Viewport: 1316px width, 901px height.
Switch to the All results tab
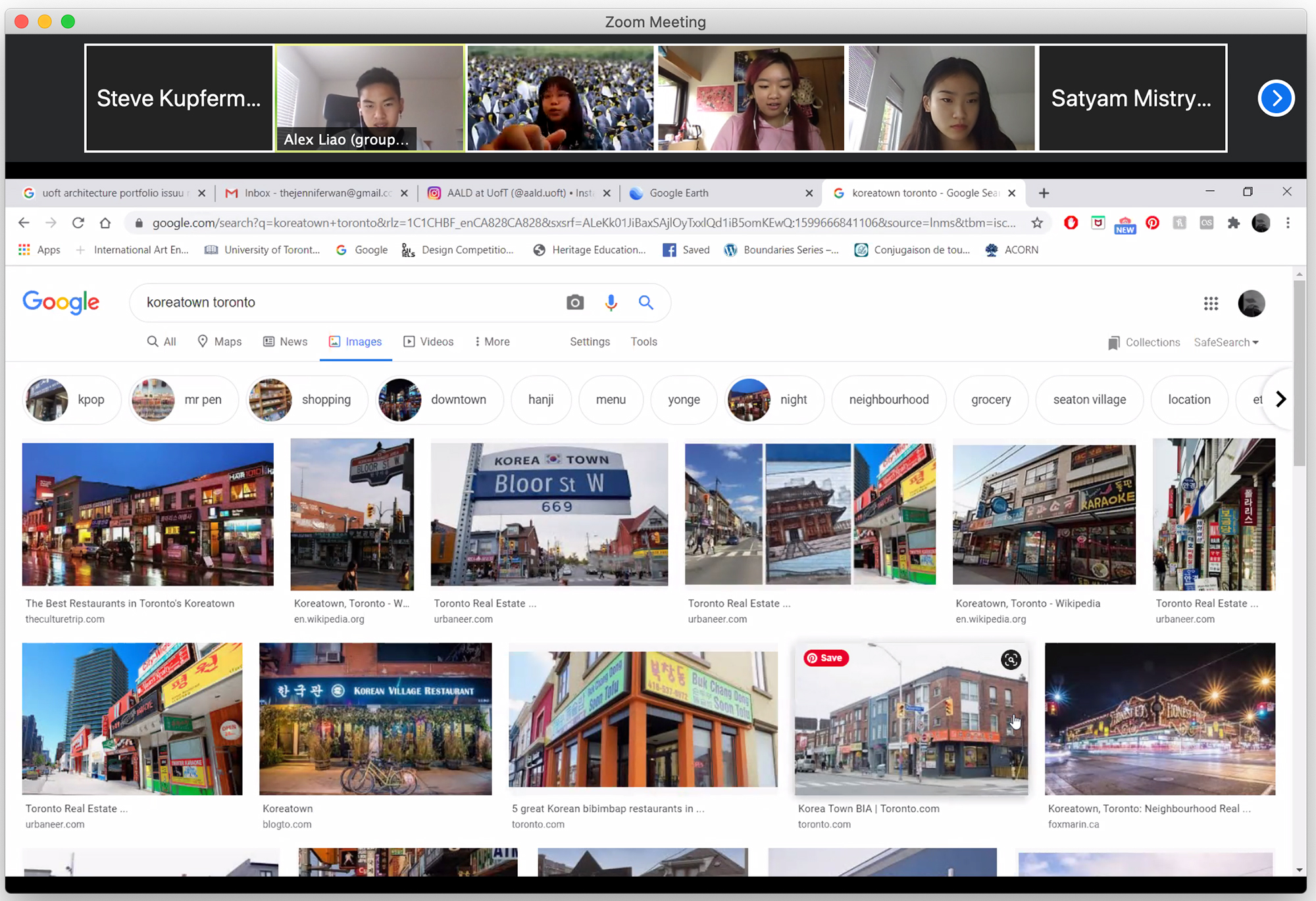point(162,342)
